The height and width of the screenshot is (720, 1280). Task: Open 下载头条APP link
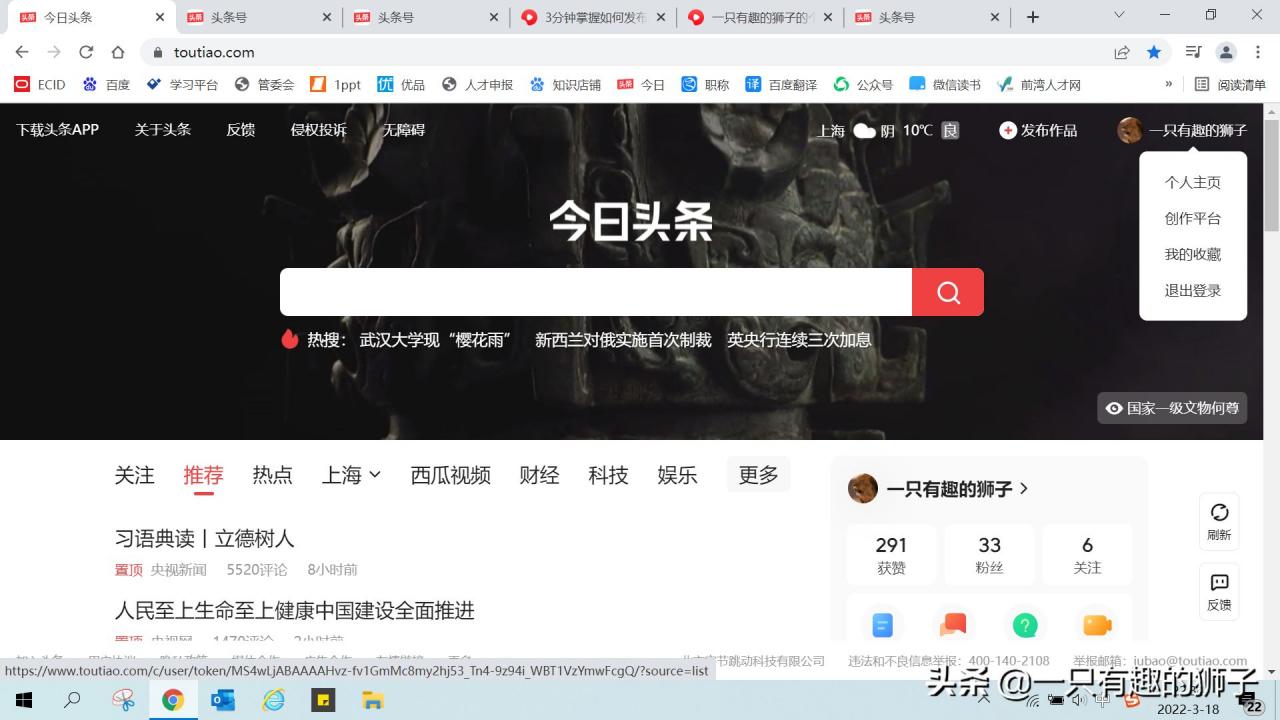(x=57, y=130)
